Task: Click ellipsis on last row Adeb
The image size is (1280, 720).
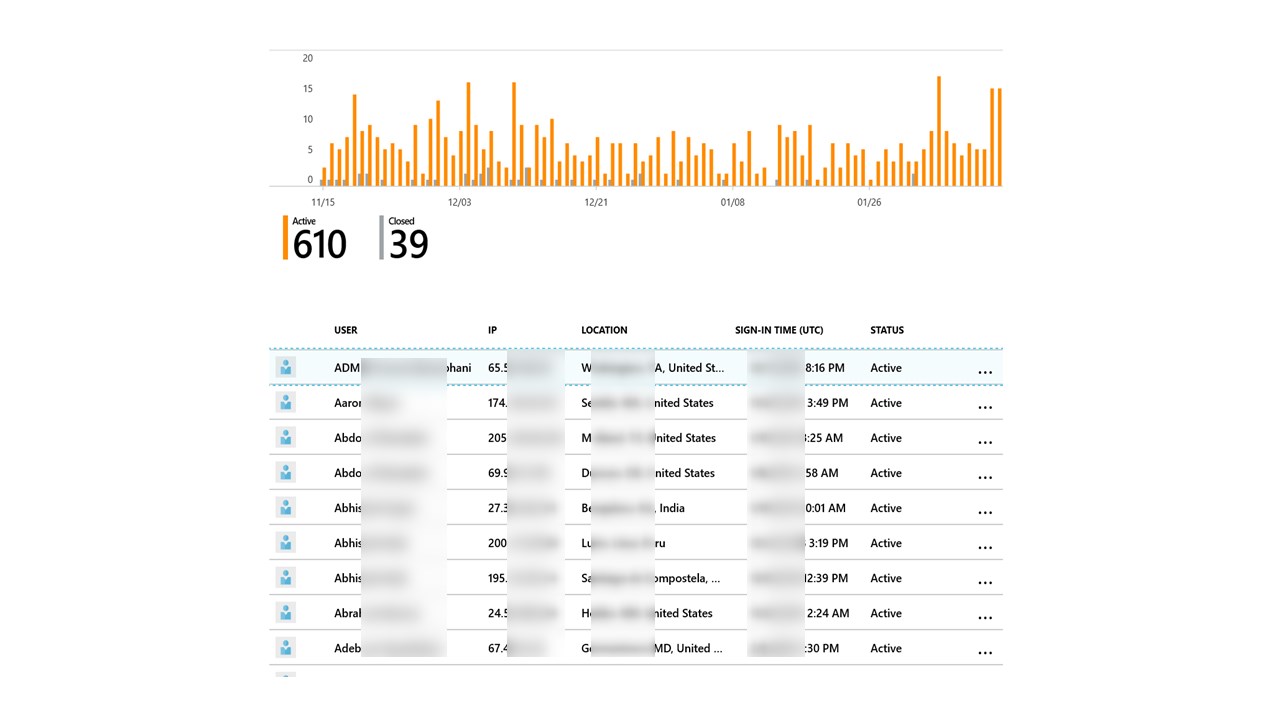Action: [x=985, y=652]
